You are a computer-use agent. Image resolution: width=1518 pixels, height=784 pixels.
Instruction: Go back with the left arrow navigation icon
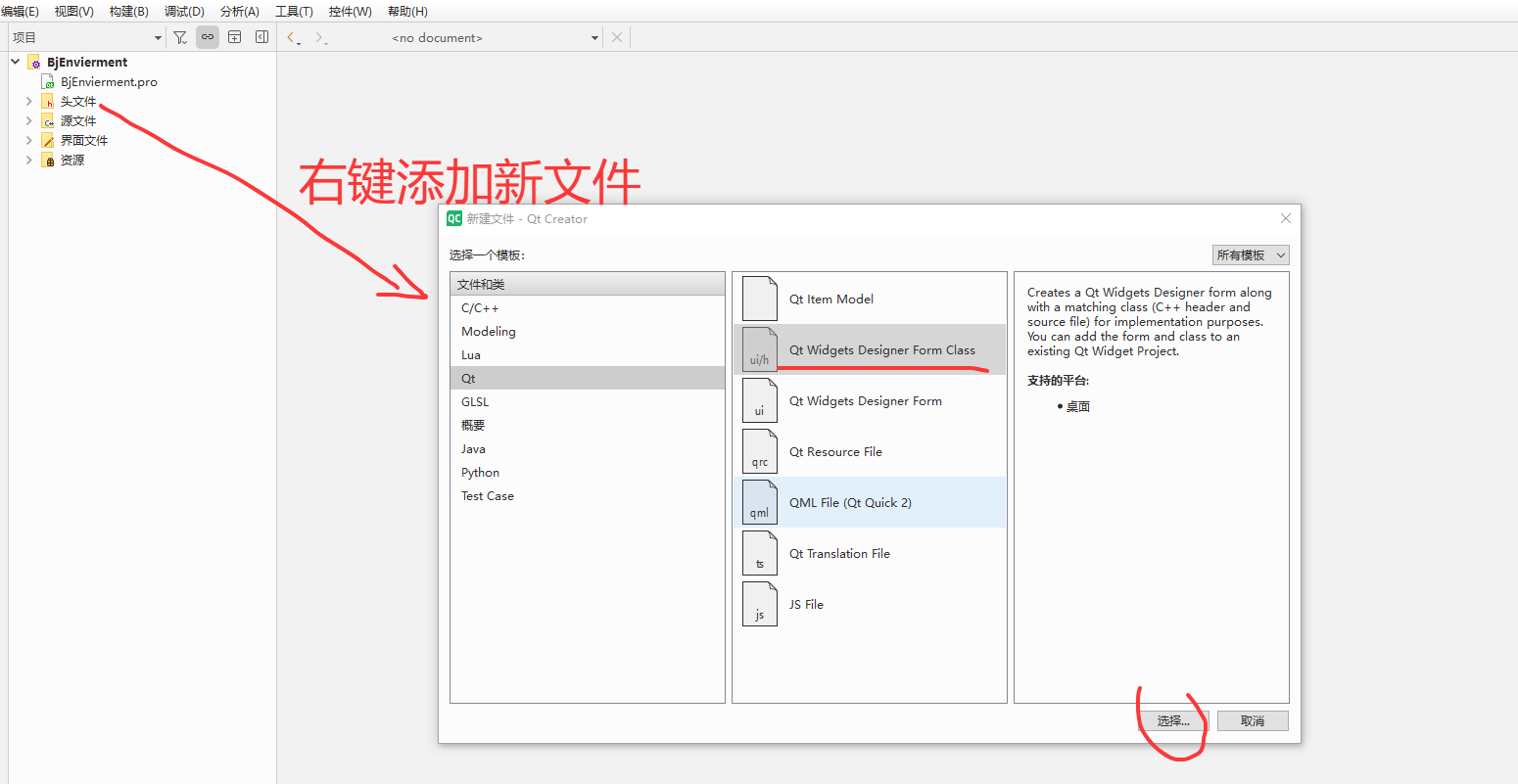[294, 37]
